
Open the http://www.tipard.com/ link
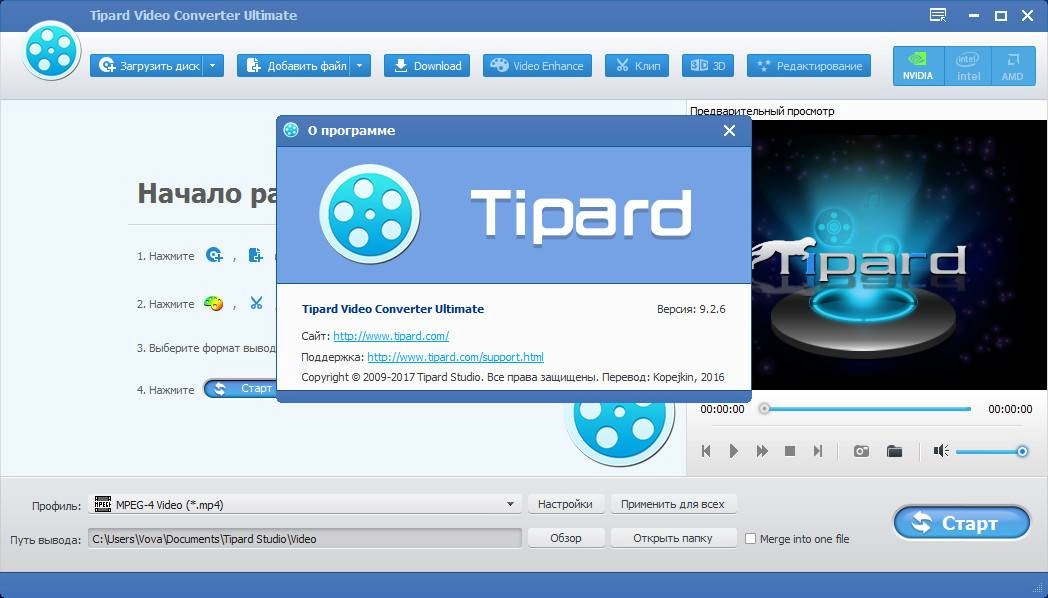pyautogui.click(x=391, y=335)
